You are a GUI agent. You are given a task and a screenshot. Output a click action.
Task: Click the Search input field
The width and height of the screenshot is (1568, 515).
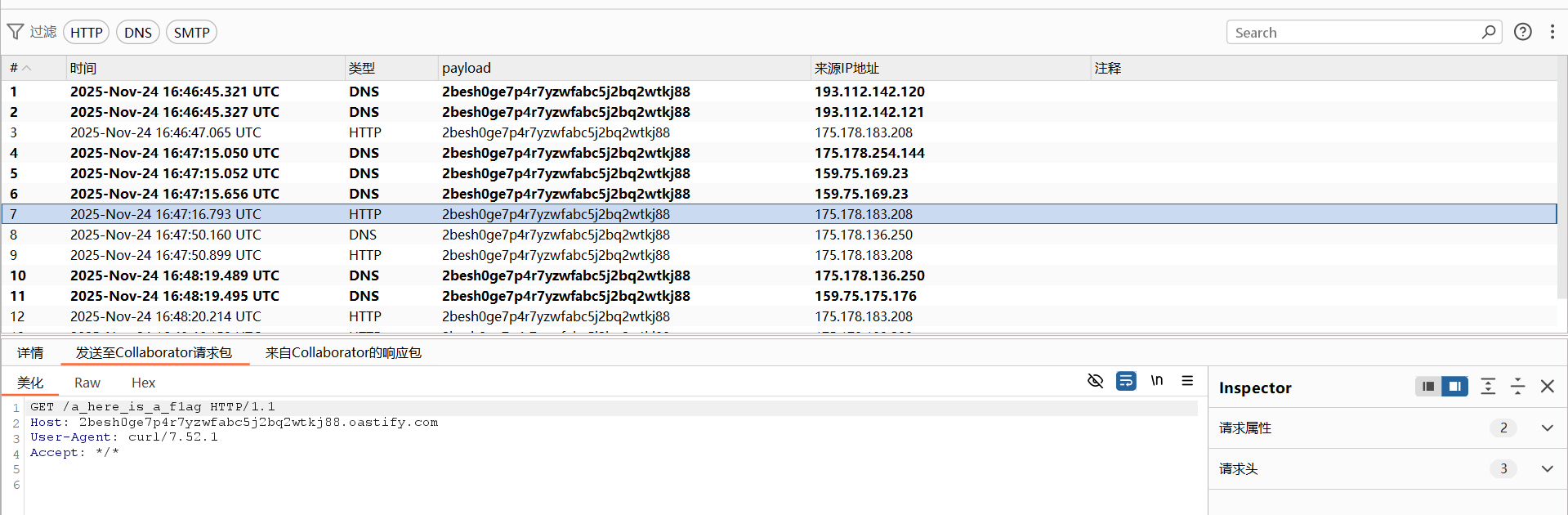click(1352, 33)
